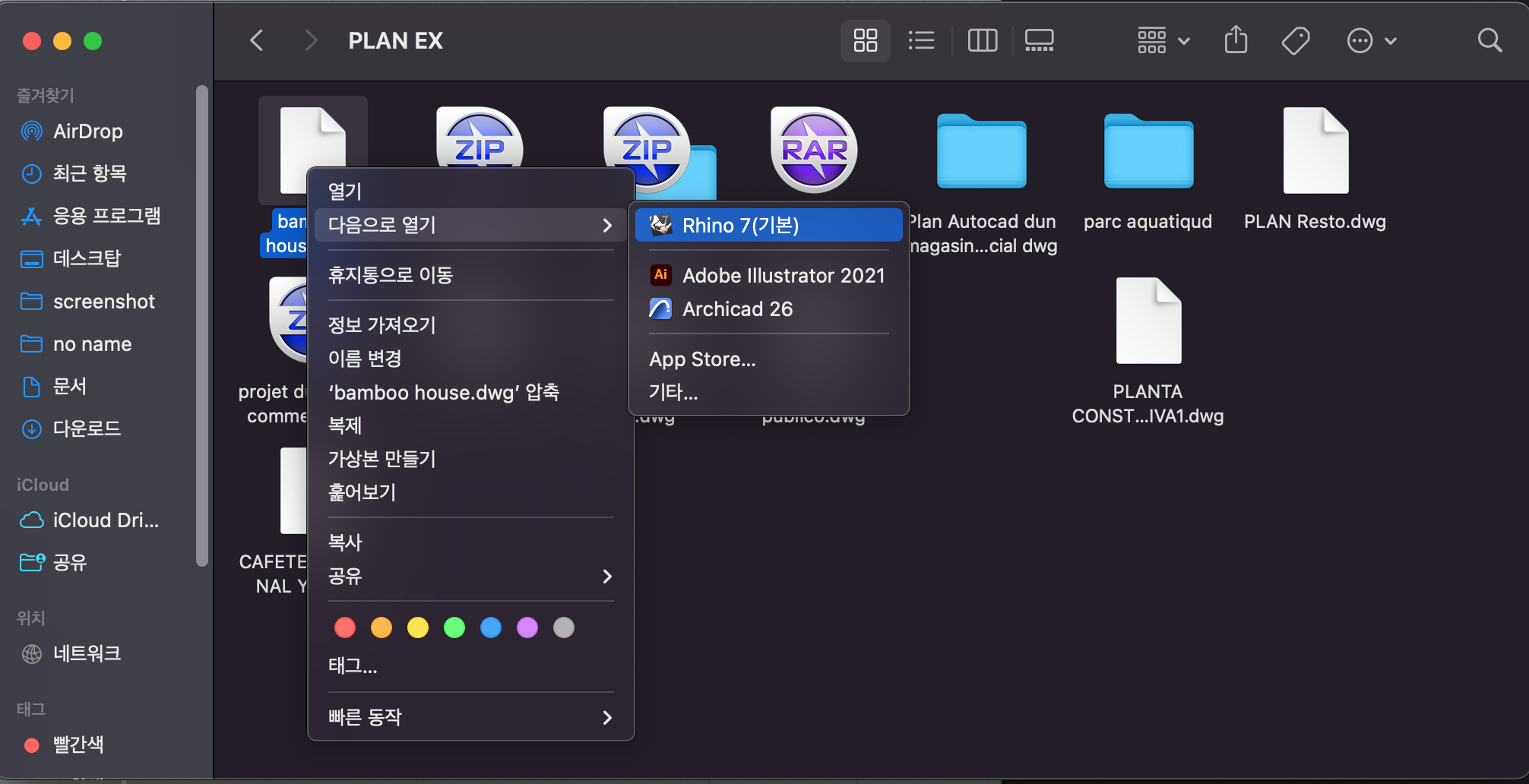Select the first ZIP archive icon

(x=480, y=137)
